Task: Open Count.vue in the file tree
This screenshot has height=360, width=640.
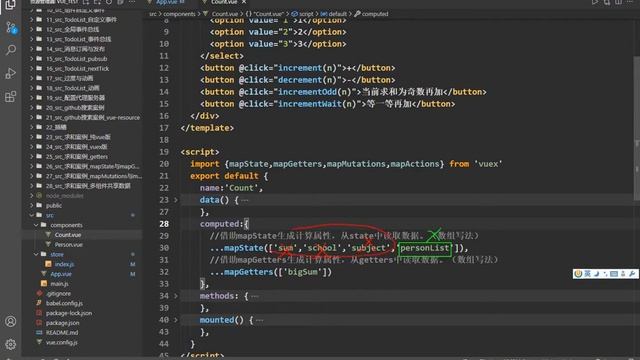Action: [x=68, y=235]
